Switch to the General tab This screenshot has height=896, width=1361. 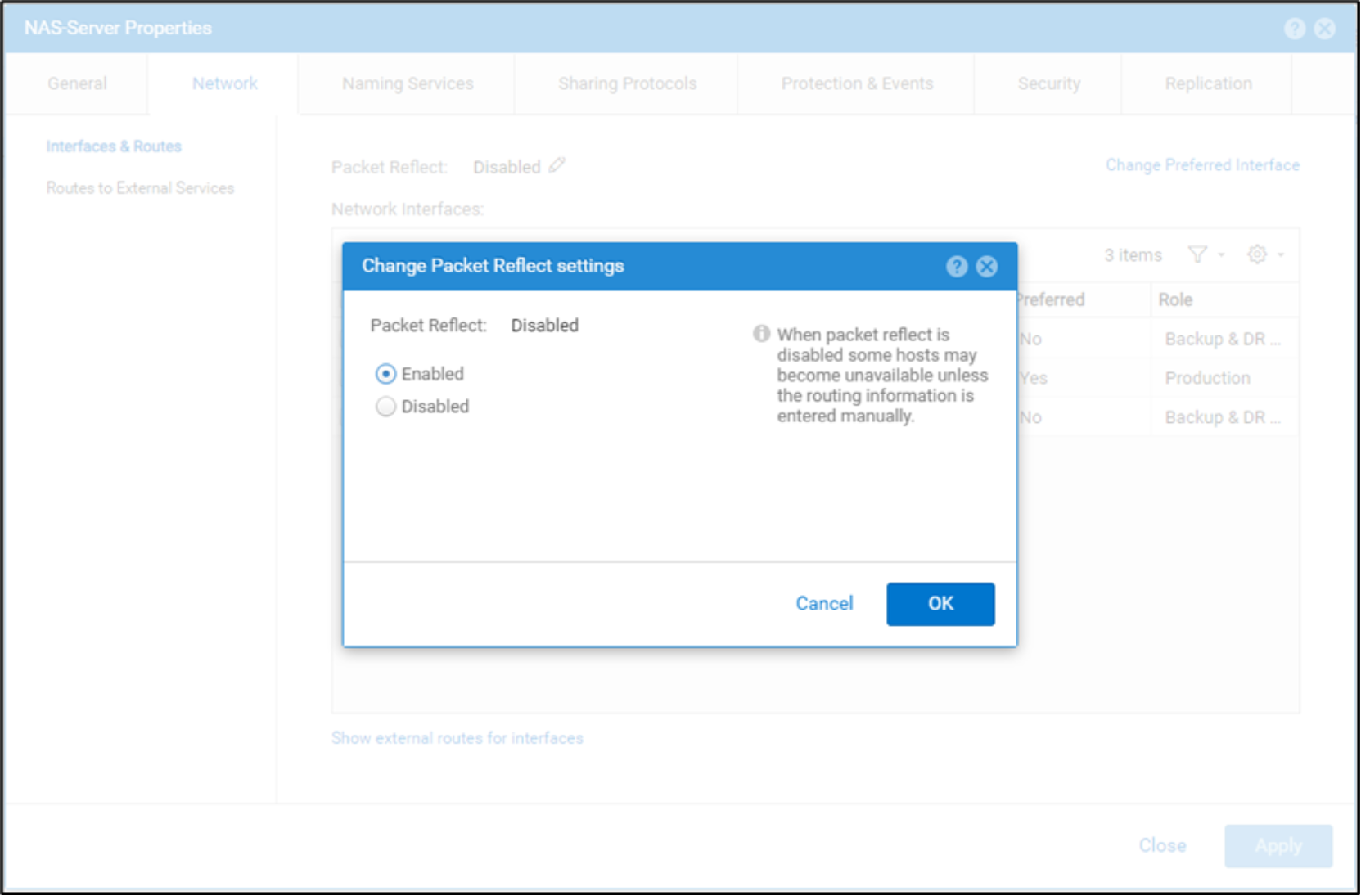(x=77, y=83)
